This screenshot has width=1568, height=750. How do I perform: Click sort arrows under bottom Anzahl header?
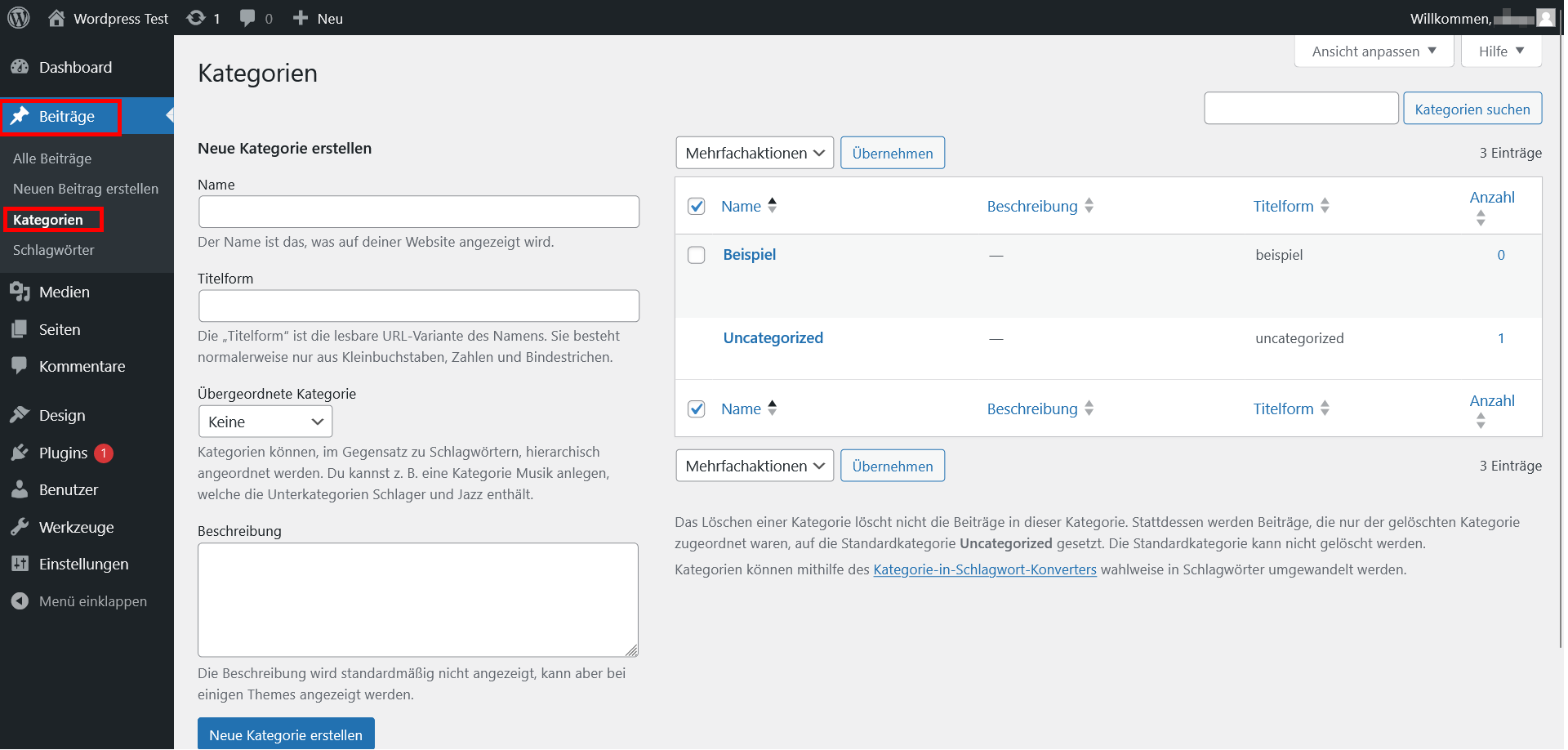pos(1481,422)
